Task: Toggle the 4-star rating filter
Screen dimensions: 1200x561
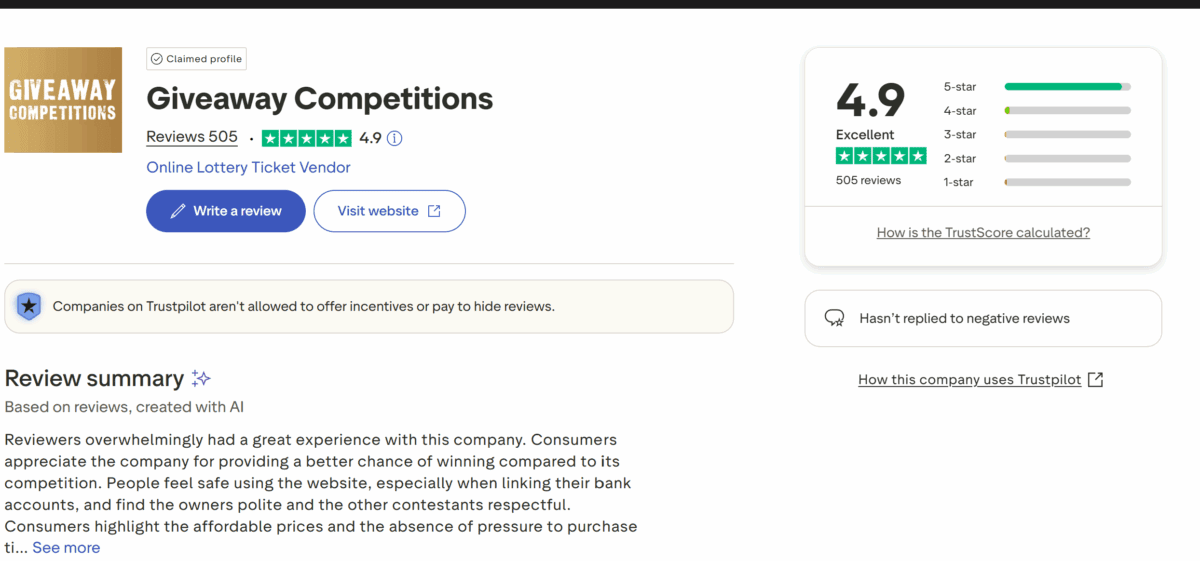Action: pos(1036,111)
